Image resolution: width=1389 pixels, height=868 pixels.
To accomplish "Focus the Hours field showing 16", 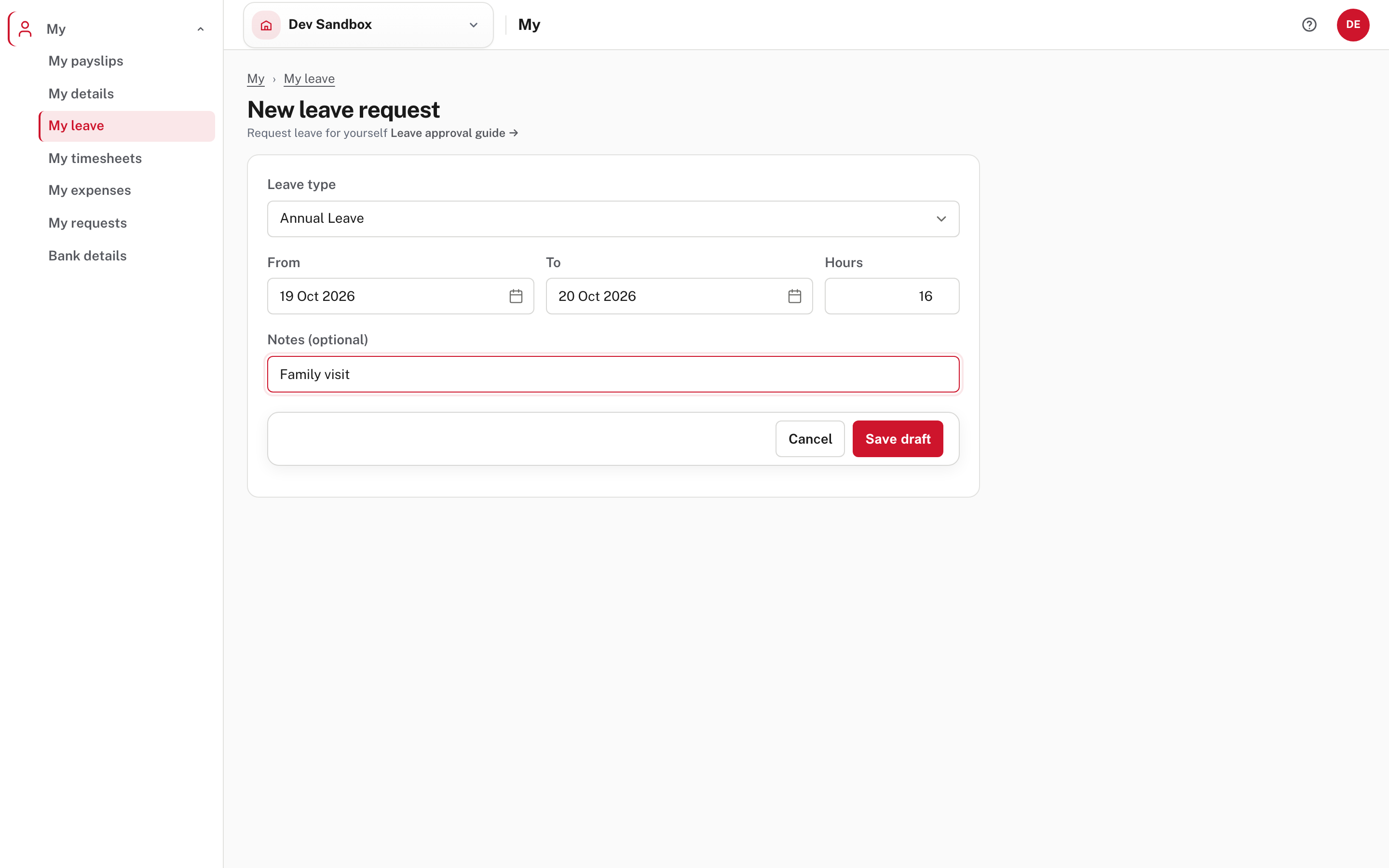I will pos(892,296).
